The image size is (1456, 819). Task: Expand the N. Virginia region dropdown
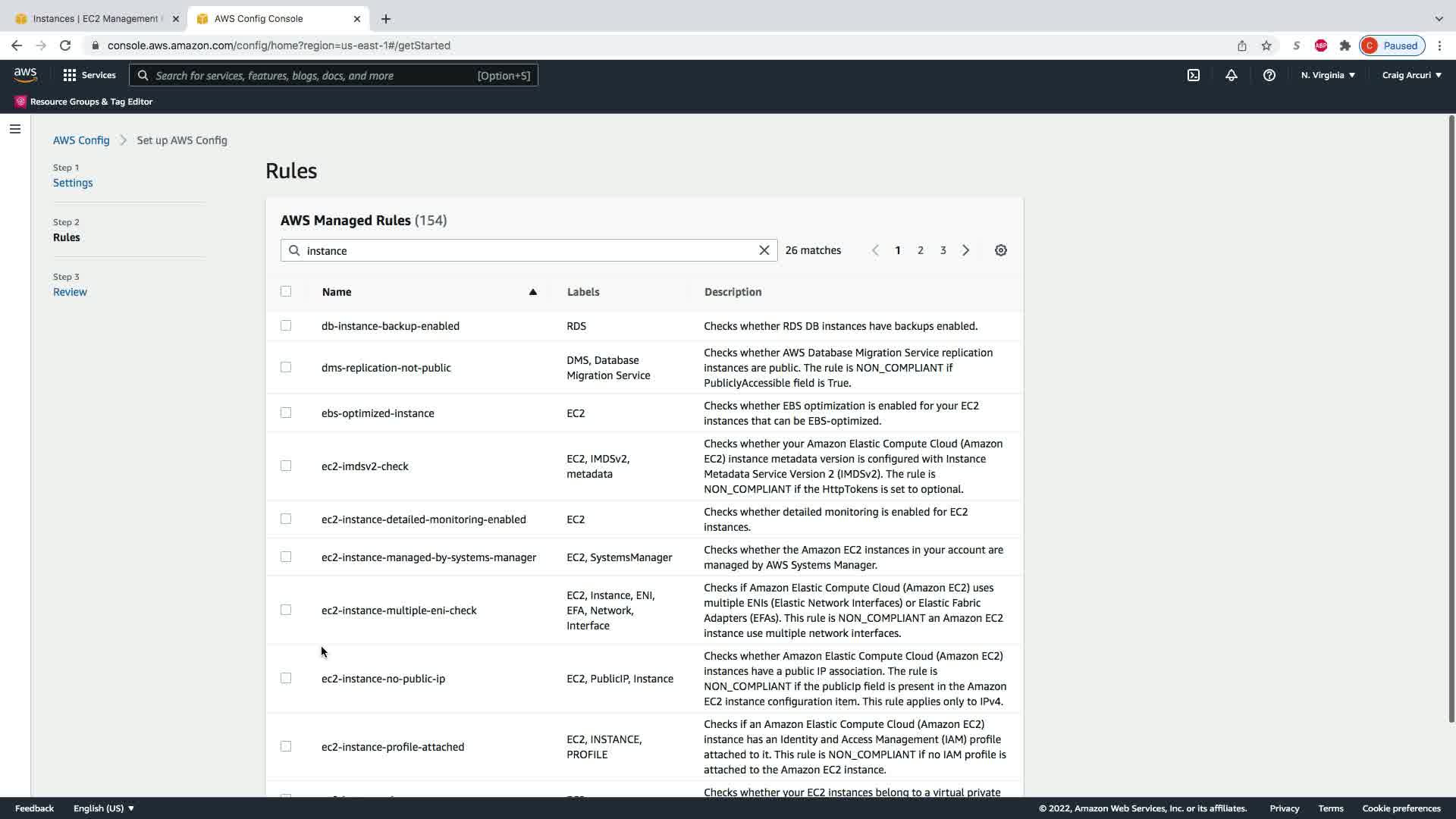[1327, 75]
